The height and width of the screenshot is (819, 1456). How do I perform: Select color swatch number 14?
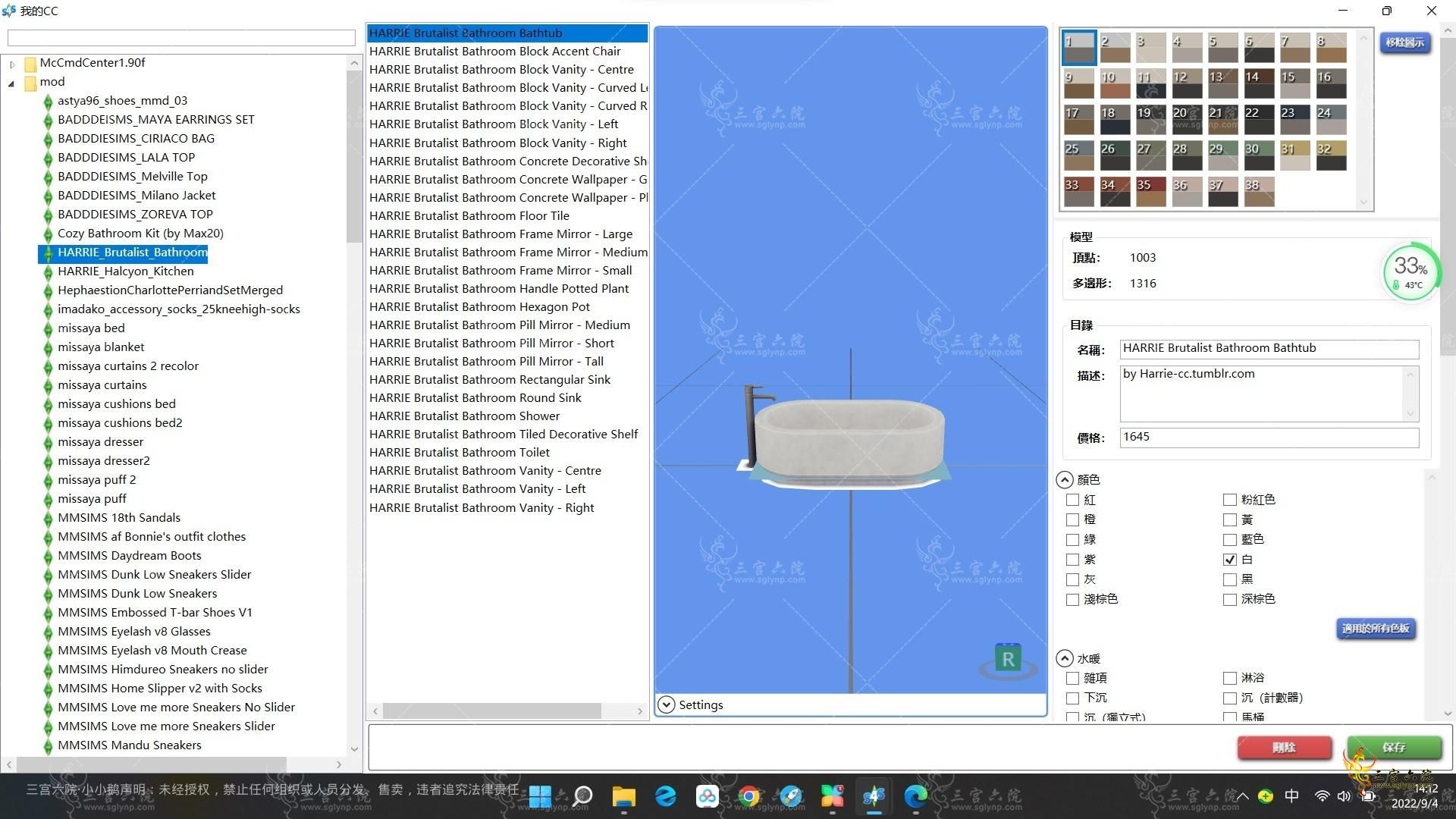point(1258,83)
